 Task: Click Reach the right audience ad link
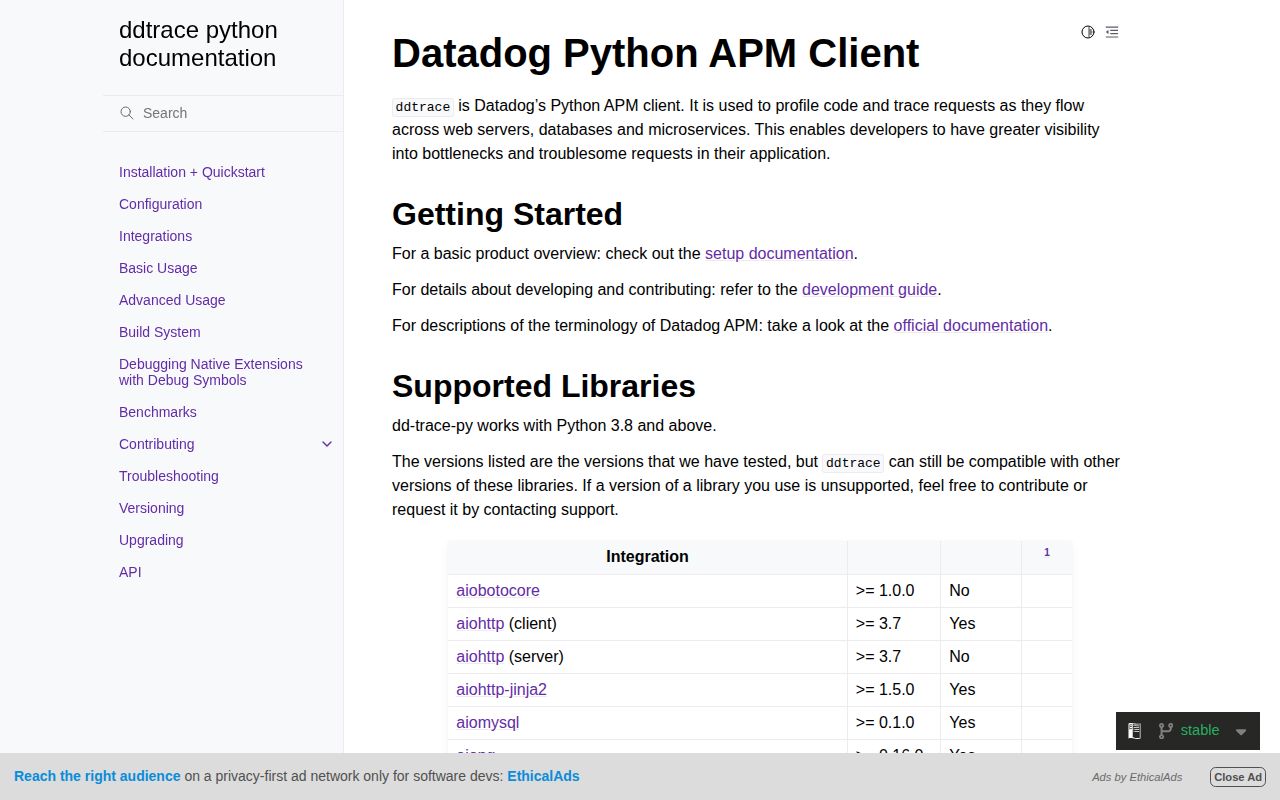[97, 776]
